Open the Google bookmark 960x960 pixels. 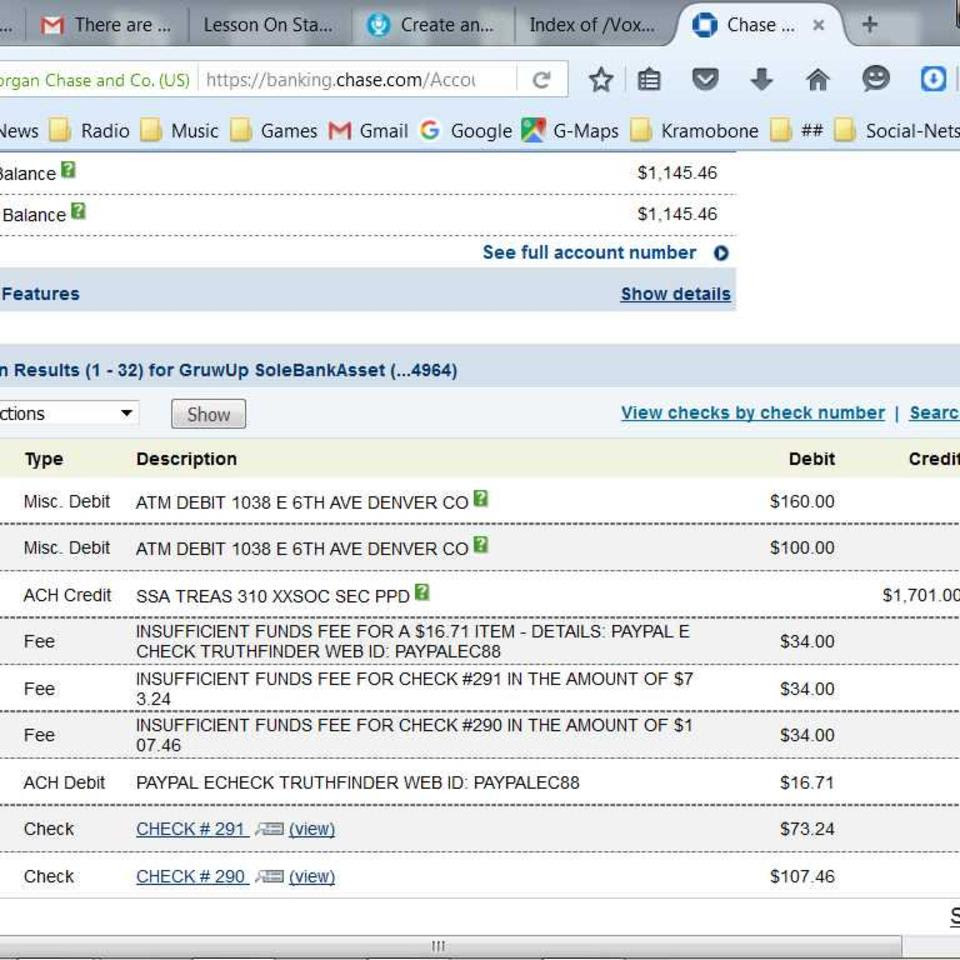466,130
